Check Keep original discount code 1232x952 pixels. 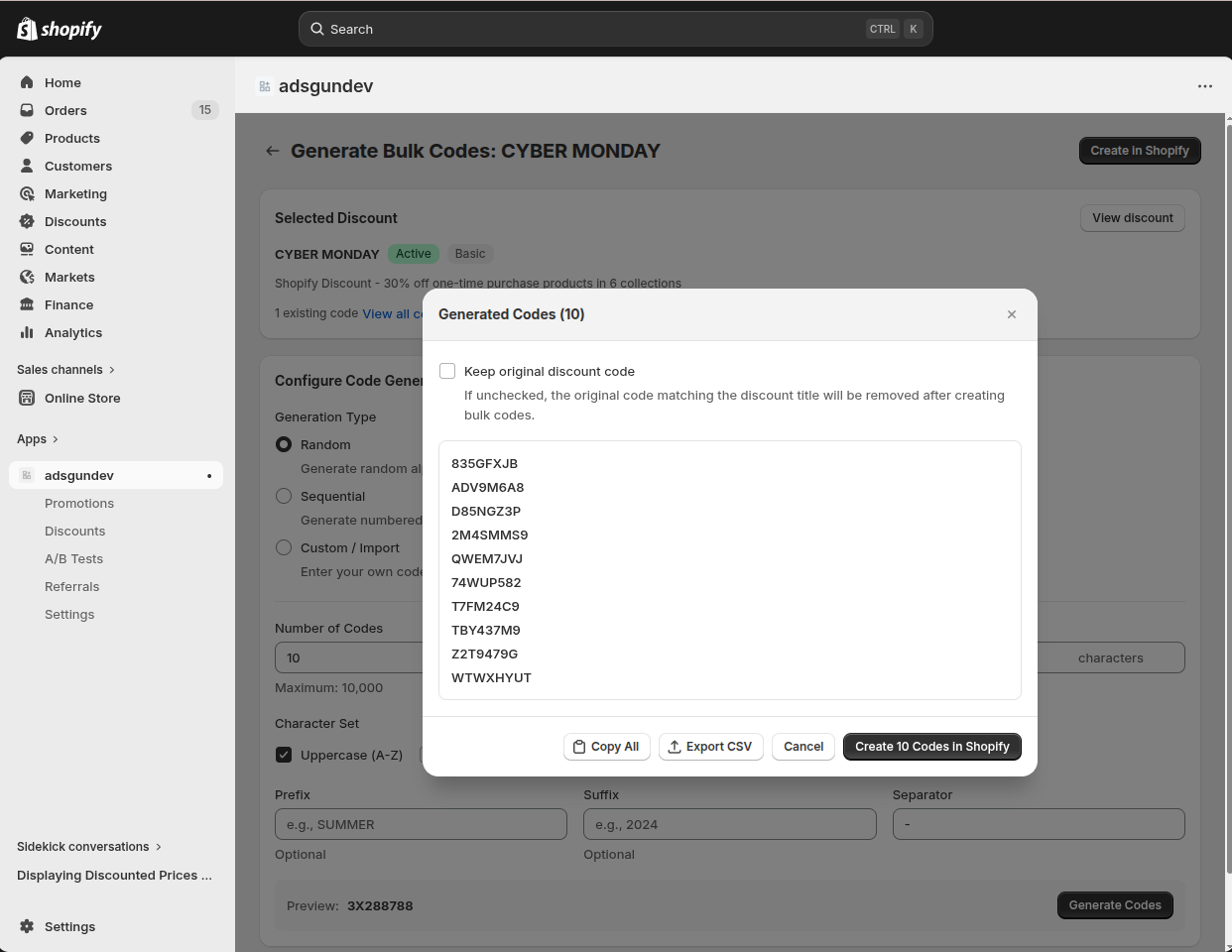tap(447, 371)
